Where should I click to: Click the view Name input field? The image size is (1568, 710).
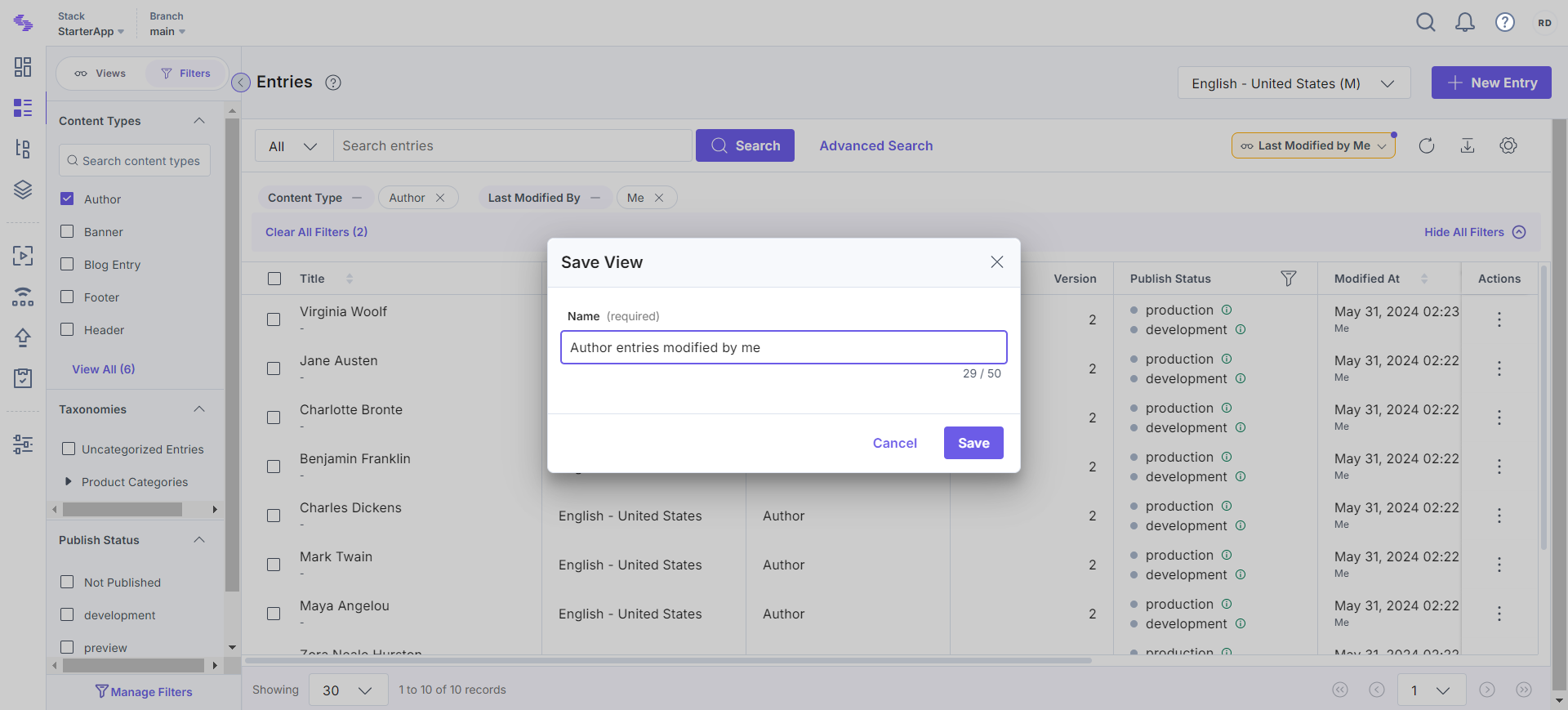pos(784,347)
